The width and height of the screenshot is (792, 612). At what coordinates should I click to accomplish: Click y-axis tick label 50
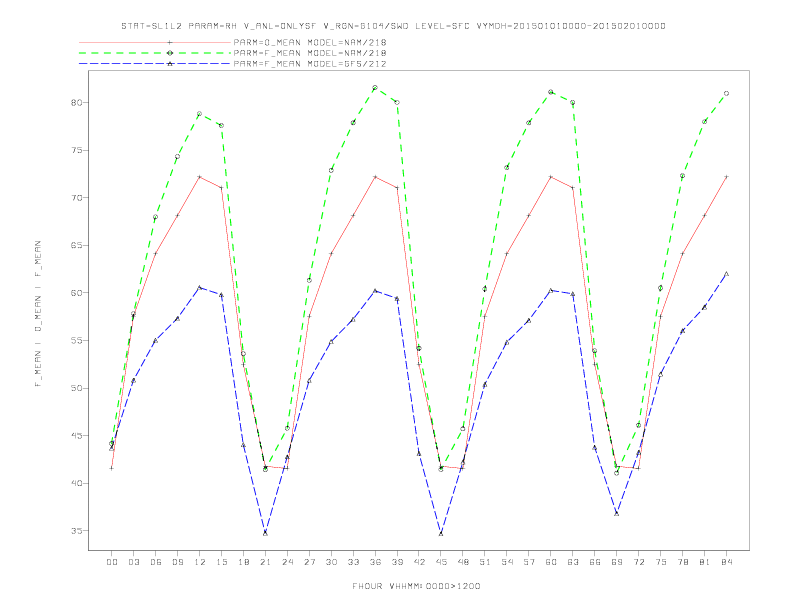pyautogui.click(x=76, y=388)
